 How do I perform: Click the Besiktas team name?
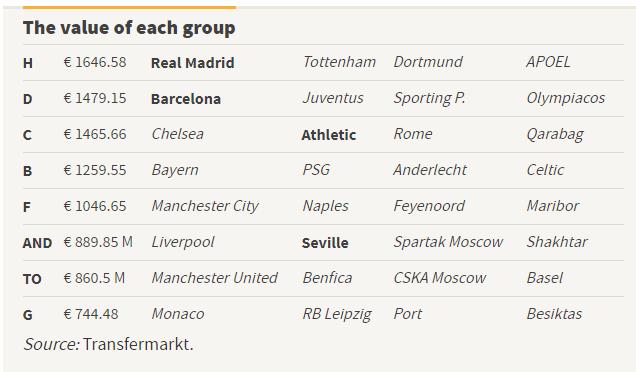click(554, 314)
